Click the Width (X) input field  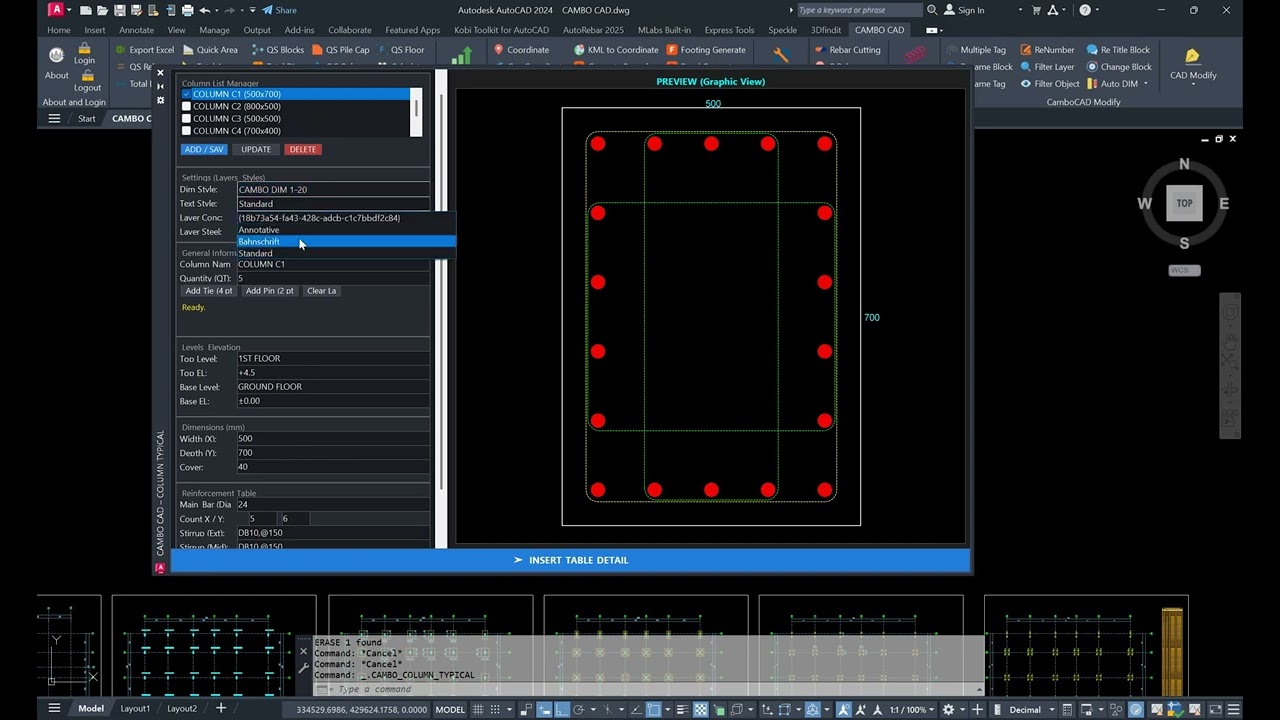[333, 439]
